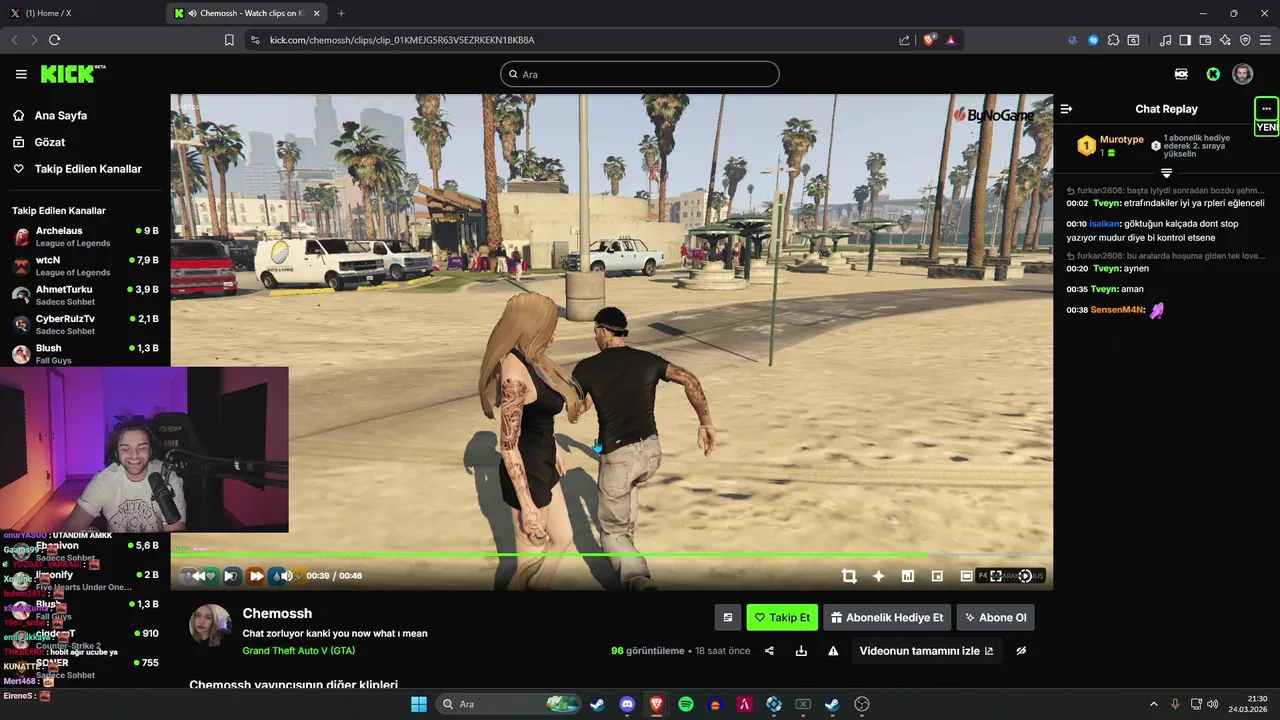Open Spotify from the taskbar
The width and height of the screenshot is (1280, 720).
pyautogui.click(x=686, y=704)
